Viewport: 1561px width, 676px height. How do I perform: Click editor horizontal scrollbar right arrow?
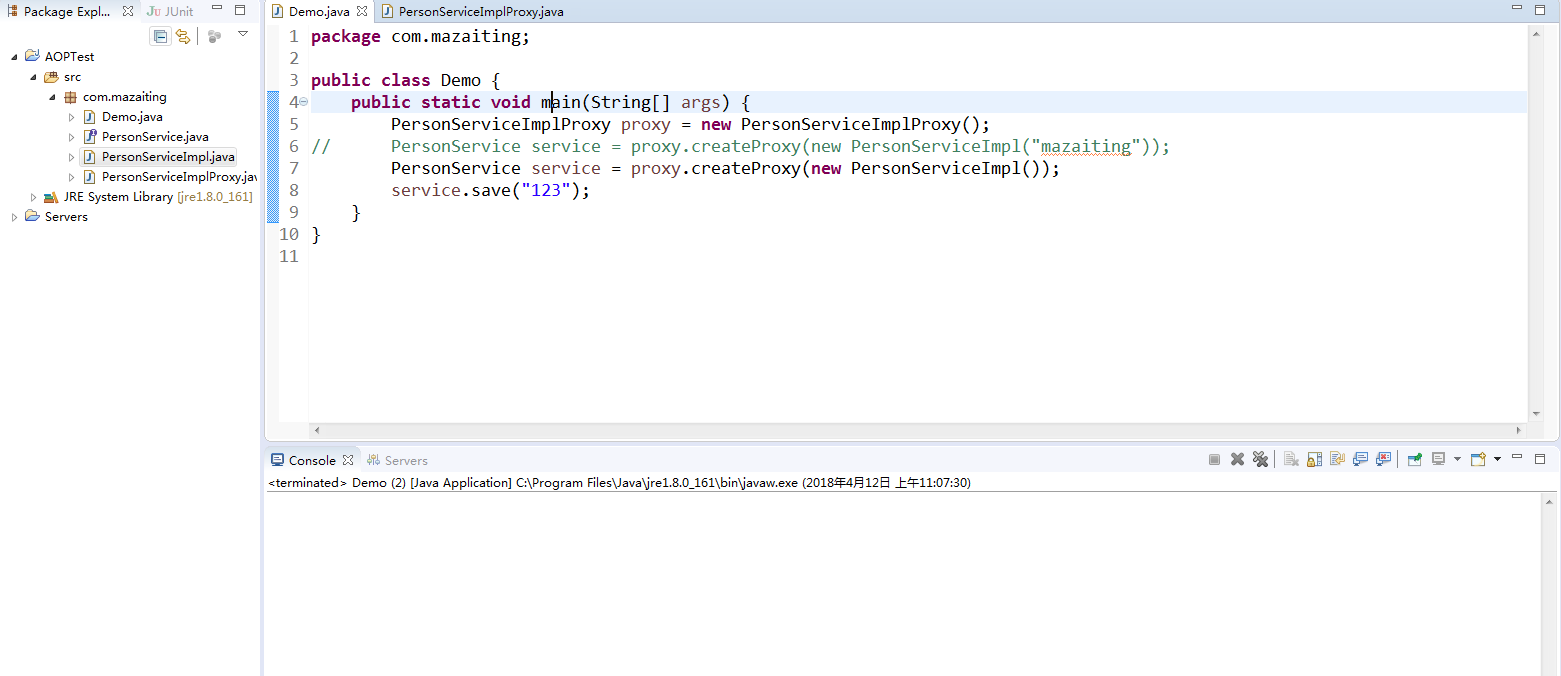[1519, 430]
